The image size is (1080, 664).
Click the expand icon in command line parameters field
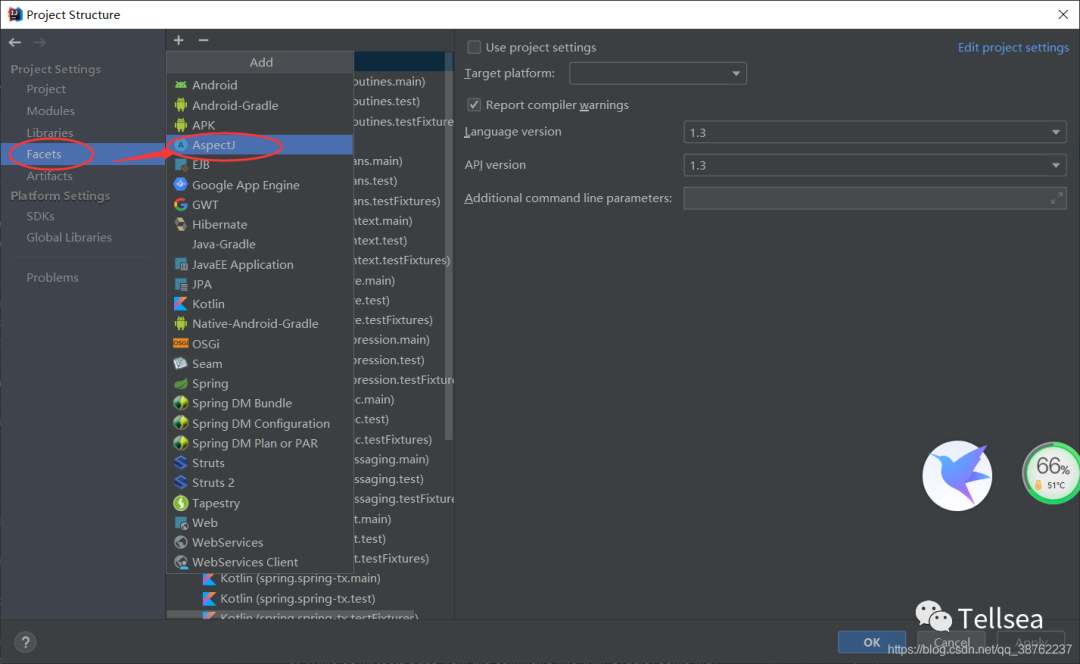1057,198
